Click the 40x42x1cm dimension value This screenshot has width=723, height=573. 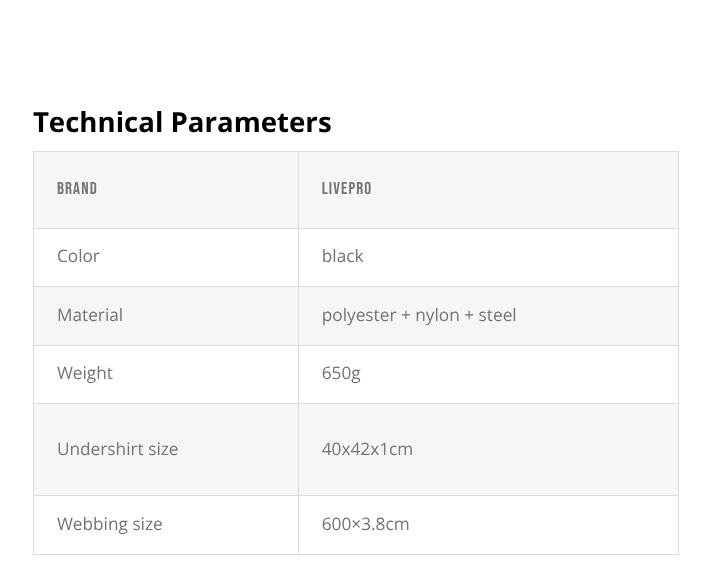coord(367,449)
